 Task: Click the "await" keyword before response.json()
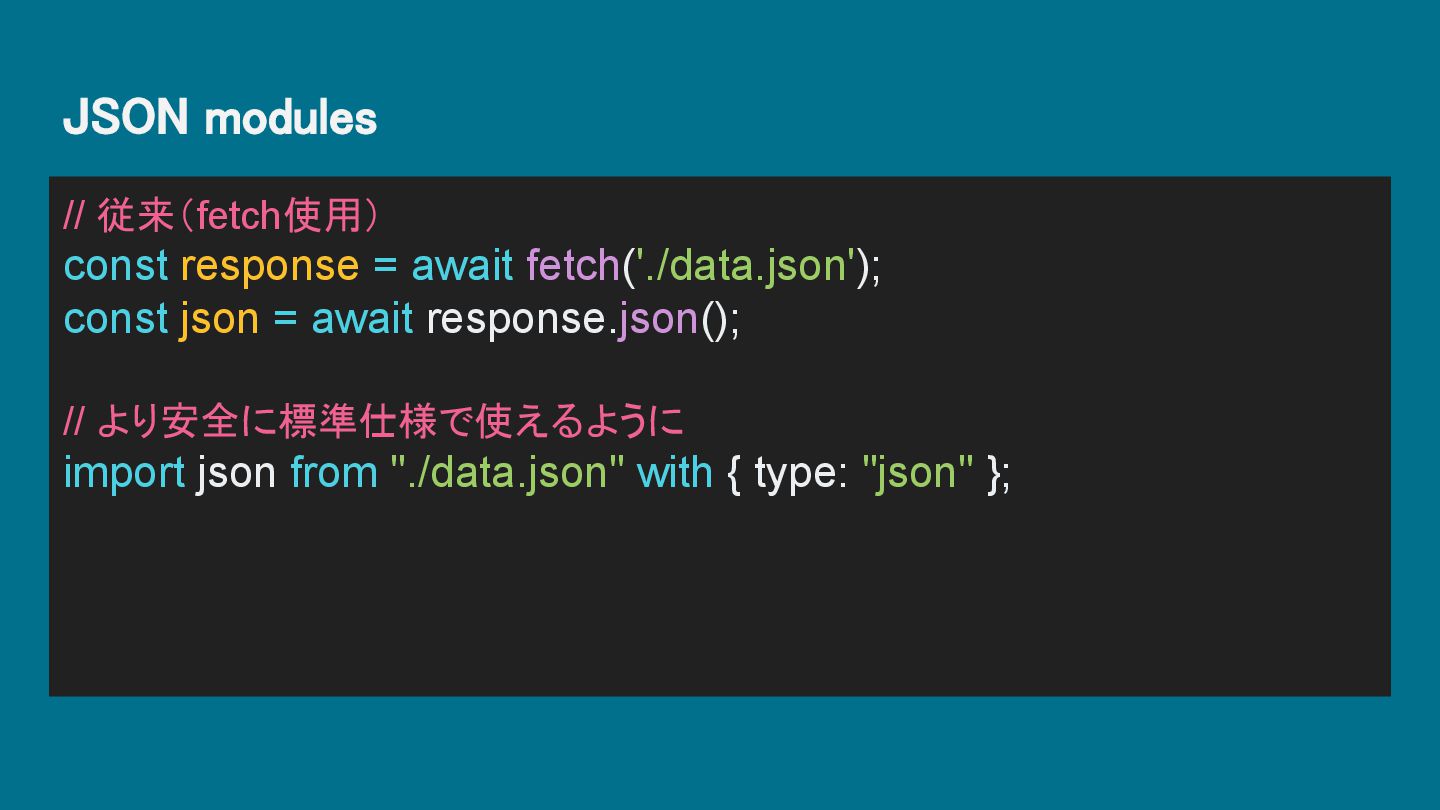coord(362,319)
